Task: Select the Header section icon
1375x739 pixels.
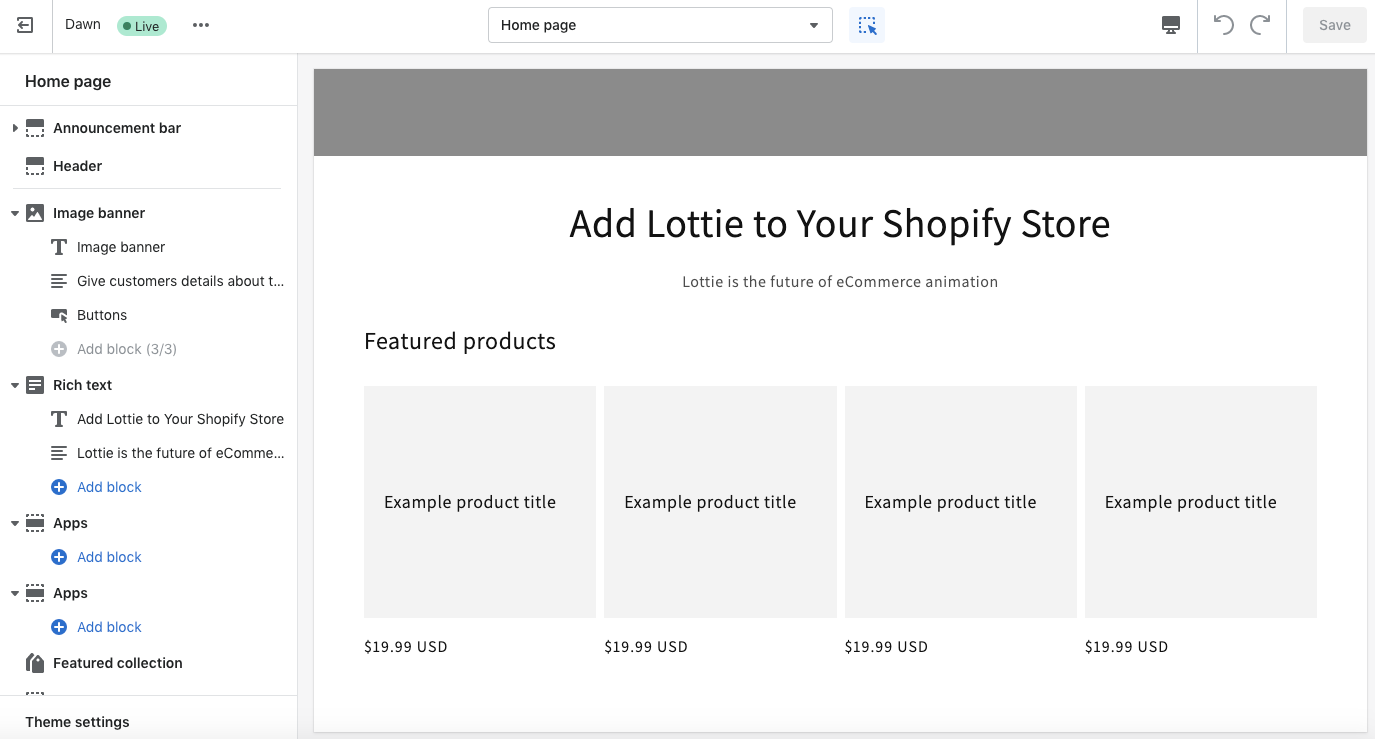Action: coord(35,166)
